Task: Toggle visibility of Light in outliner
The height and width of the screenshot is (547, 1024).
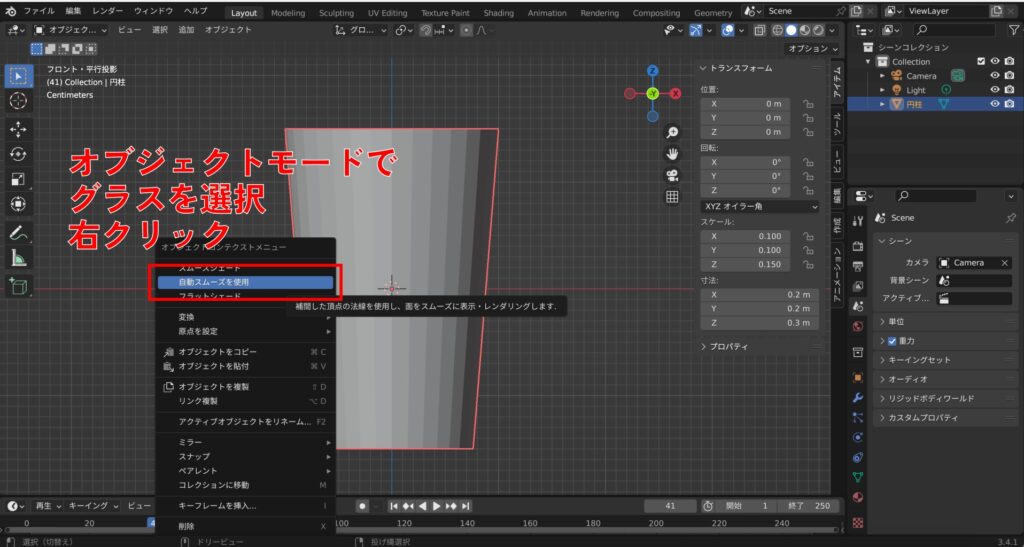Action: click(x=994, y=90)
